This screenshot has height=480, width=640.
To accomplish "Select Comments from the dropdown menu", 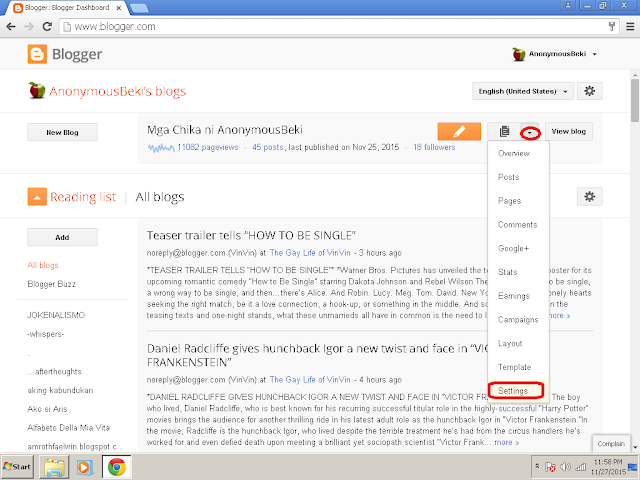I will 518,224.
